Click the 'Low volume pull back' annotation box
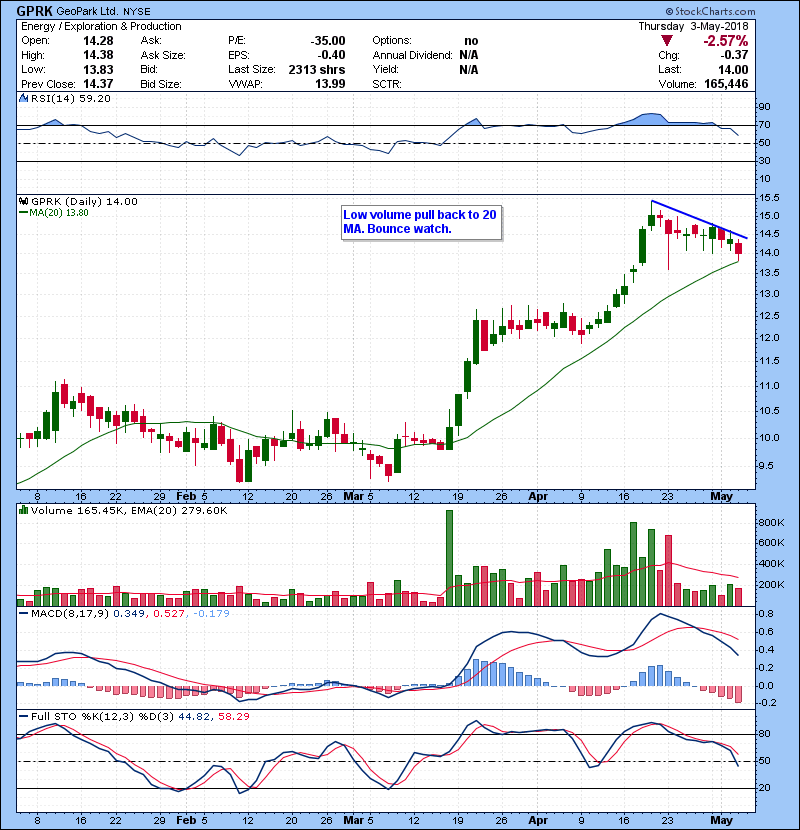800x830 pixels. tap(421, 222)
